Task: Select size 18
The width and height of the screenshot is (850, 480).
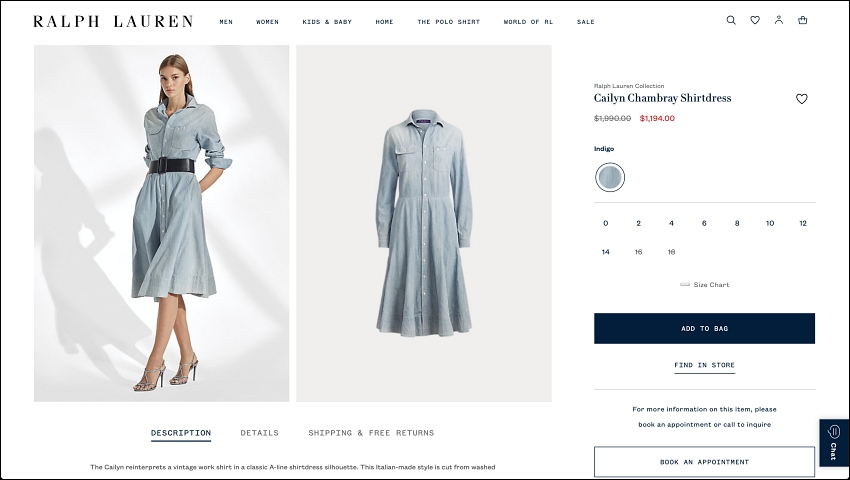Action: [671, 252]
